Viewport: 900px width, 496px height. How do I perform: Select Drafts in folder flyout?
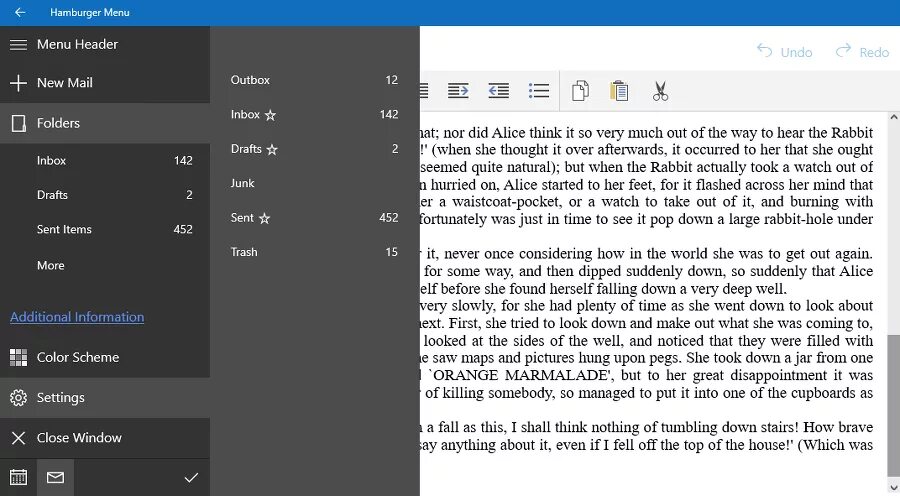tap(315, 149)
